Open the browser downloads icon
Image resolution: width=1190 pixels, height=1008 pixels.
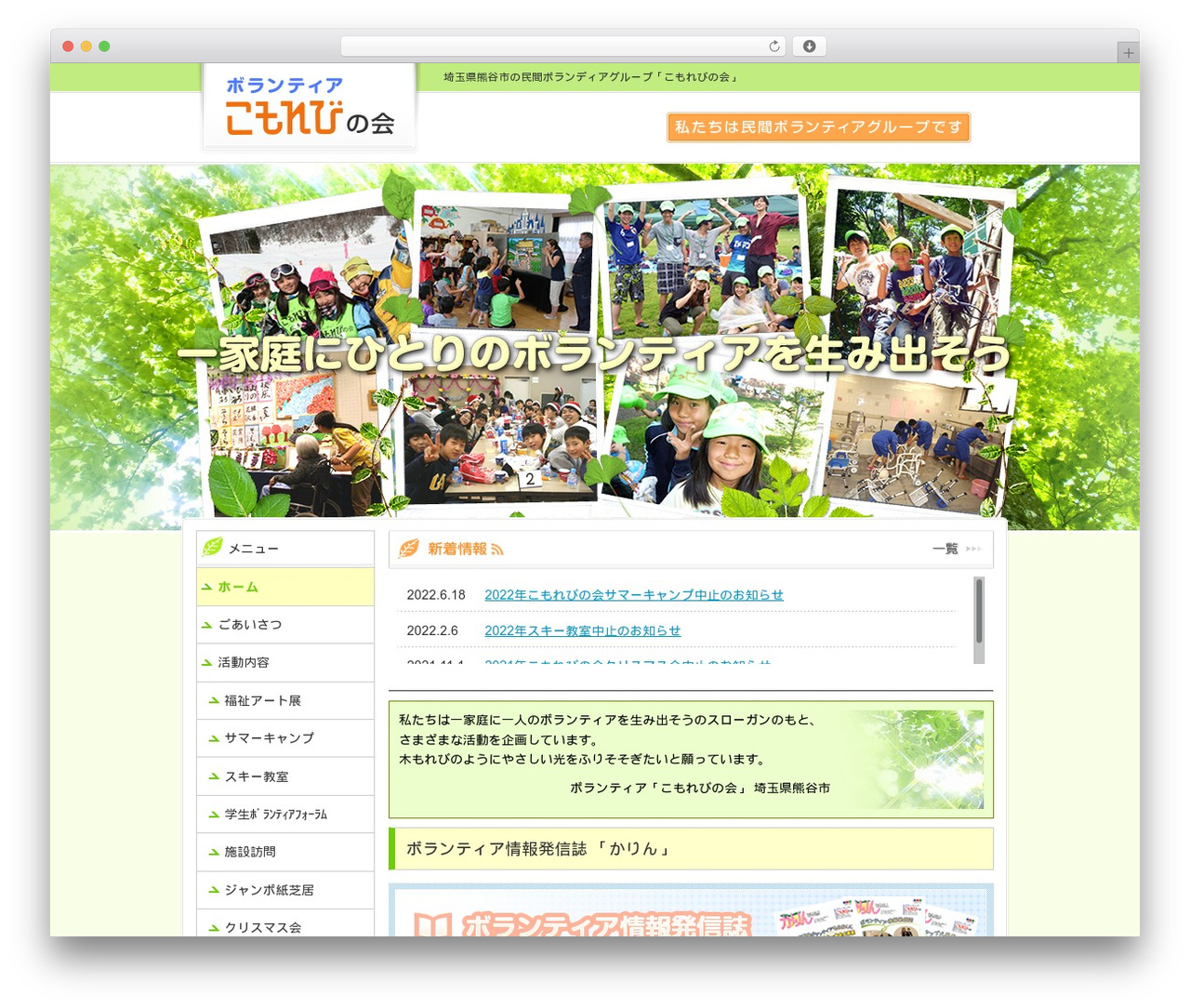(x=809, y=46)
